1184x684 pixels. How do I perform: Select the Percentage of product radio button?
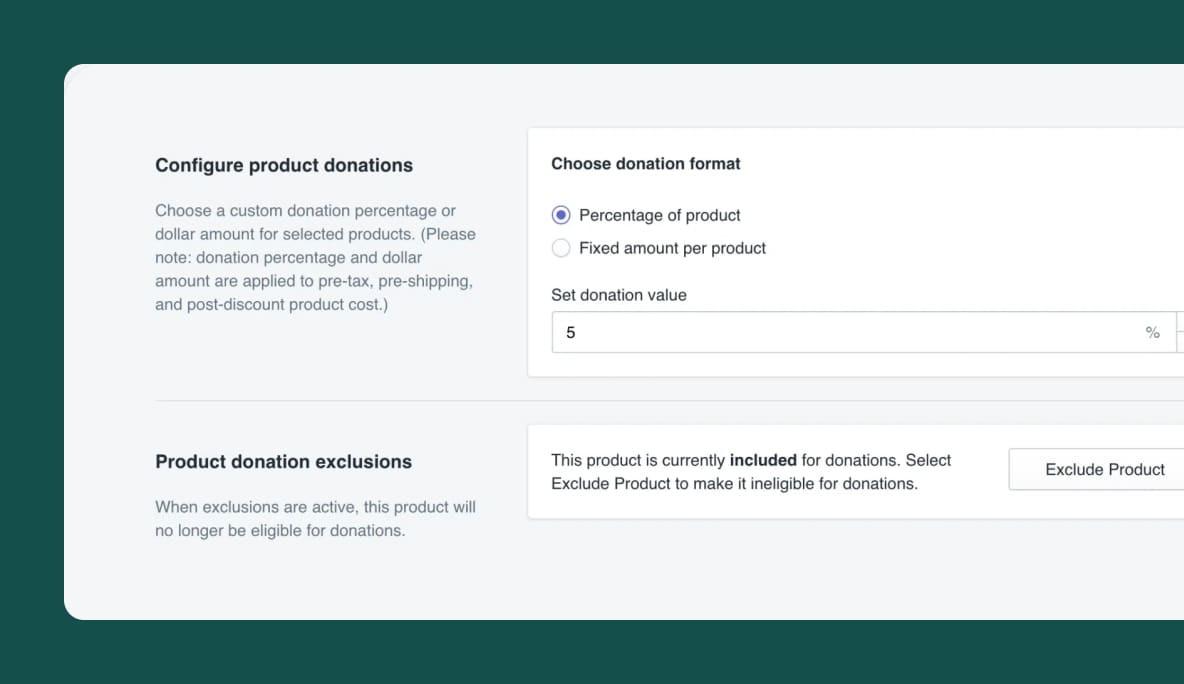562,215
